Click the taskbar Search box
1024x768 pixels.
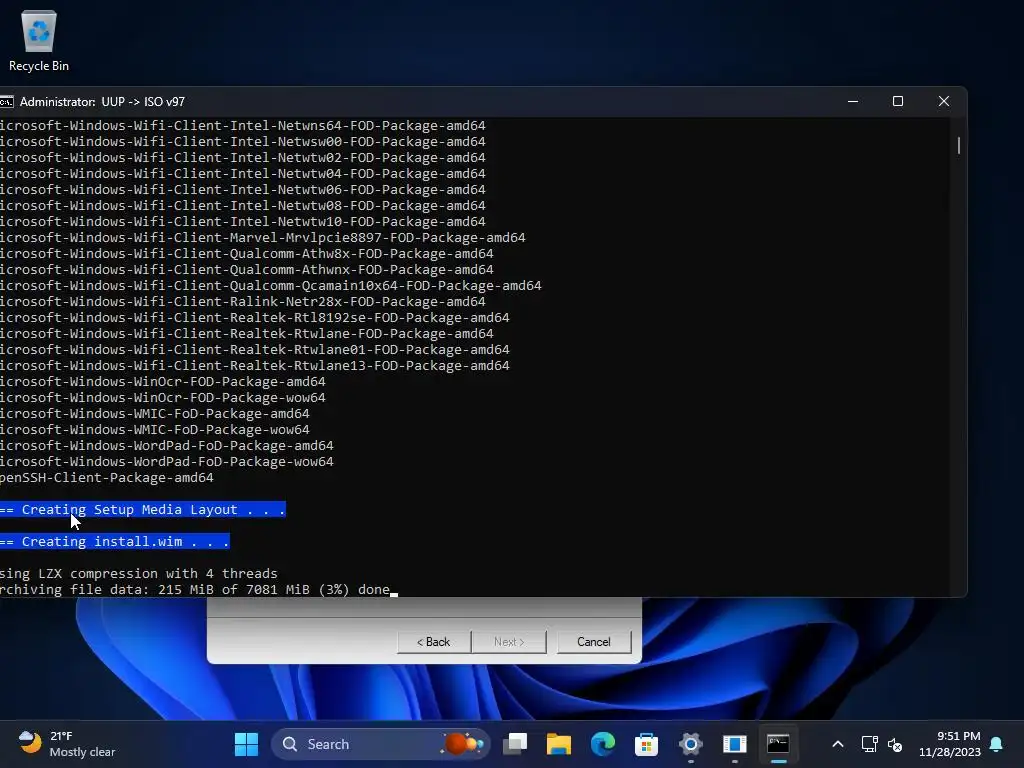click(380, 744)
